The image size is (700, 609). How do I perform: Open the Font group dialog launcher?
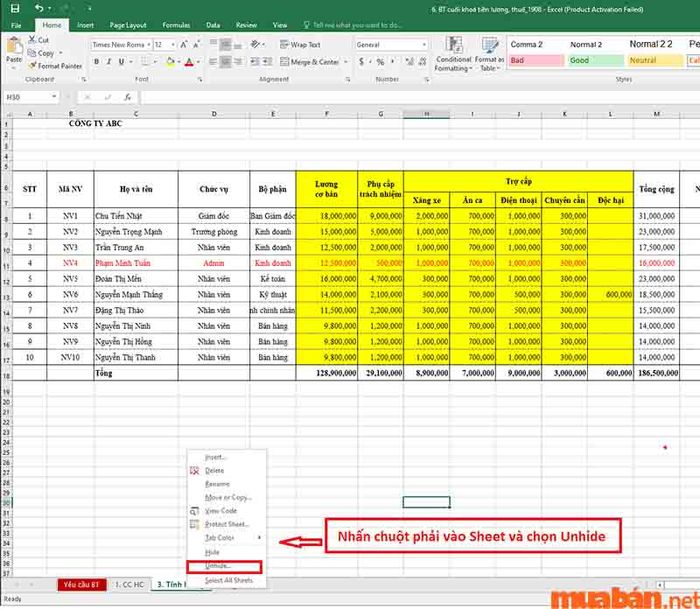(x=200, y=79)
